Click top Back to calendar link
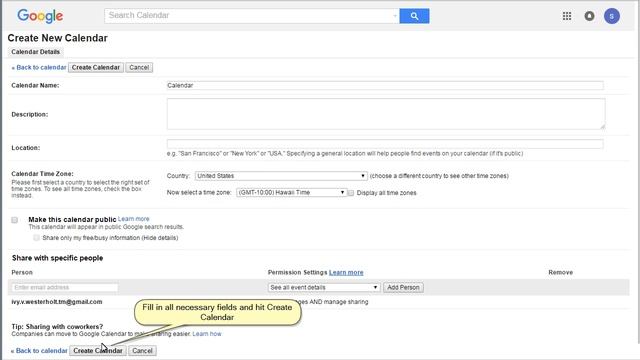Image resolution: width=640 pixels, height=360 pixels. coord(39,67)
